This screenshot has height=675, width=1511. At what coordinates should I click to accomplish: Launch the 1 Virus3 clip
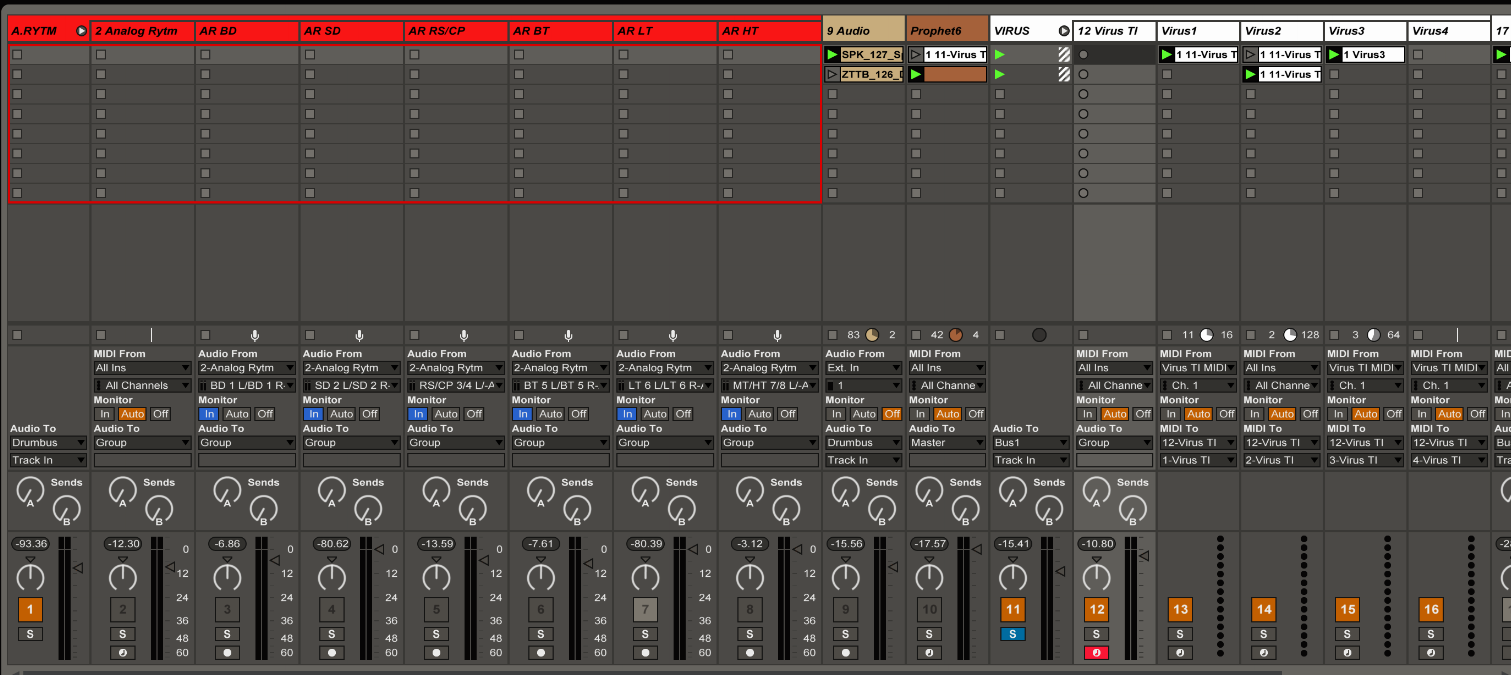coord(1334,55)
